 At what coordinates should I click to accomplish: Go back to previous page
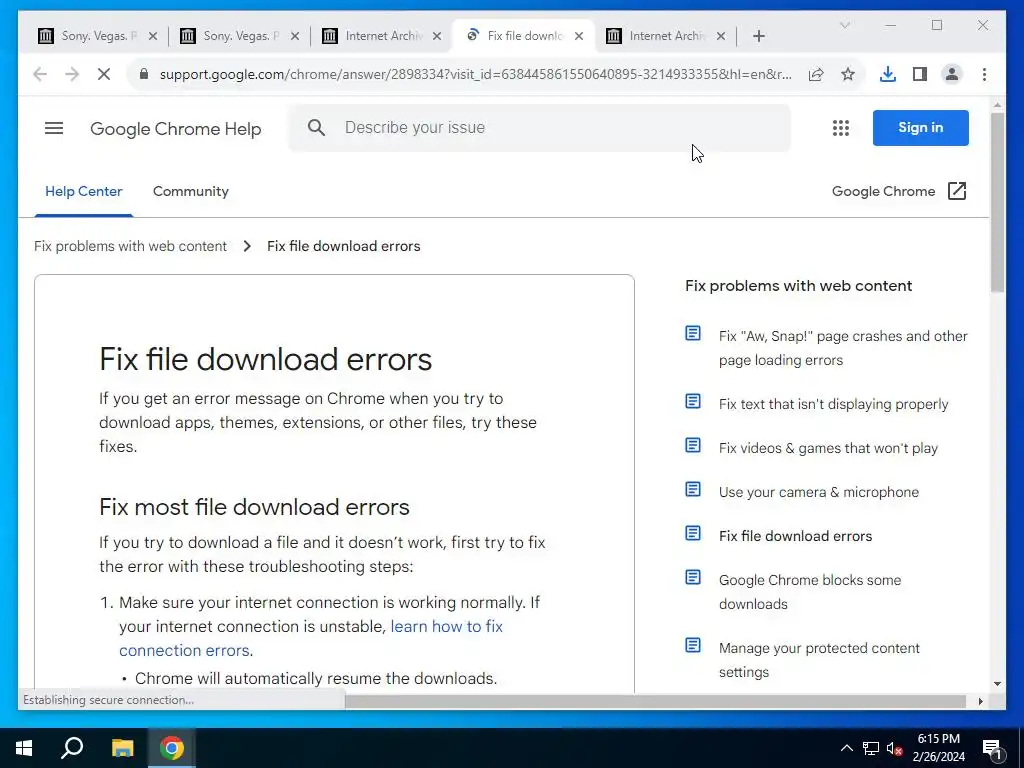pos(40,74)
